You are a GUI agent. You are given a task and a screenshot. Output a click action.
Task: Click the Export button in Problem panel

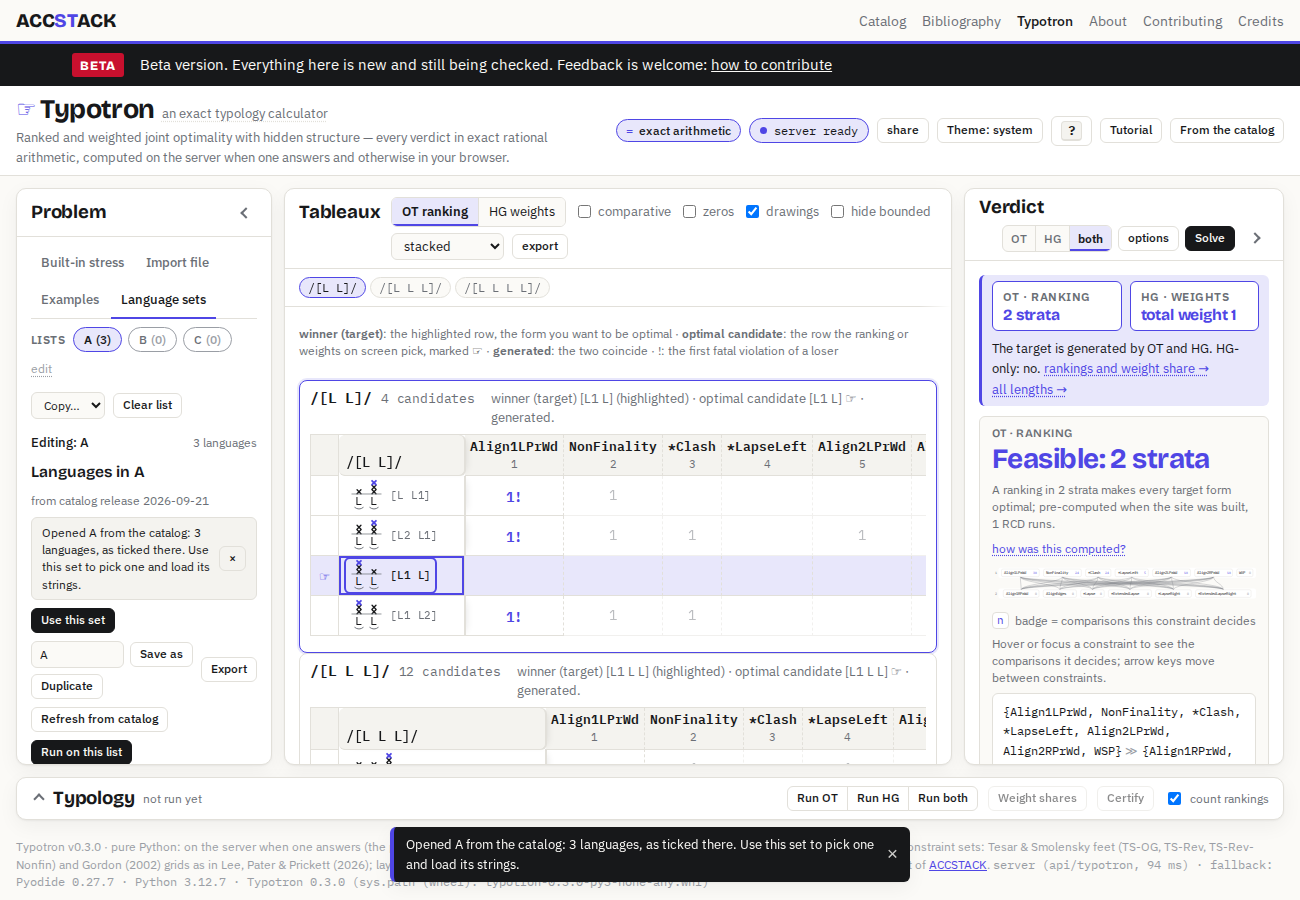pyautogui.click(x=229, y=669)
